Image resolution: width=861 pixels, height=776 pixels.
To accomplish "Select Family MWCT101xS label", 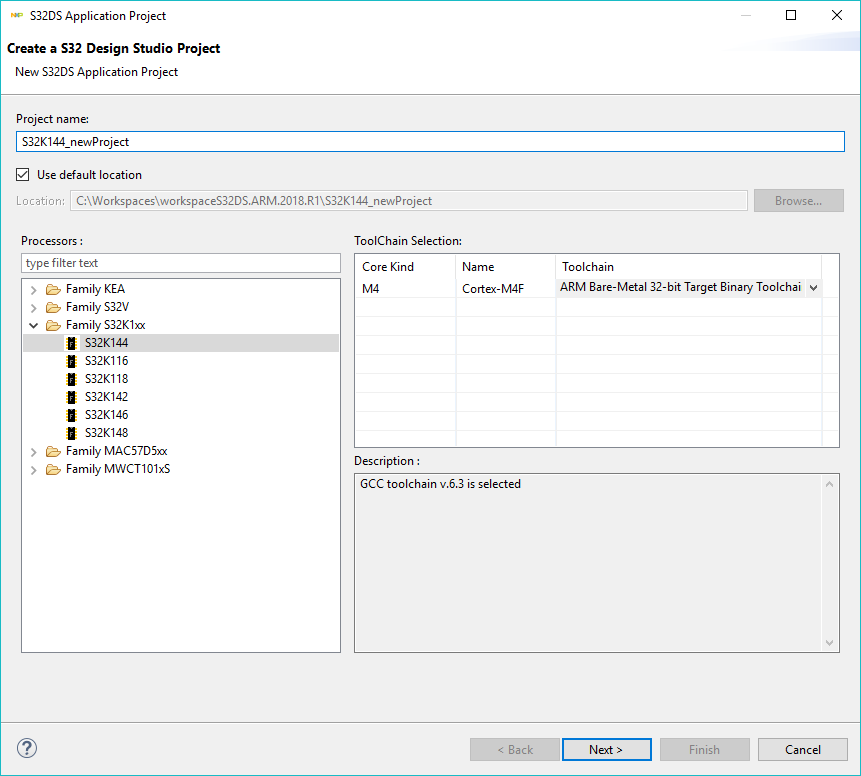I will (118, 470).
